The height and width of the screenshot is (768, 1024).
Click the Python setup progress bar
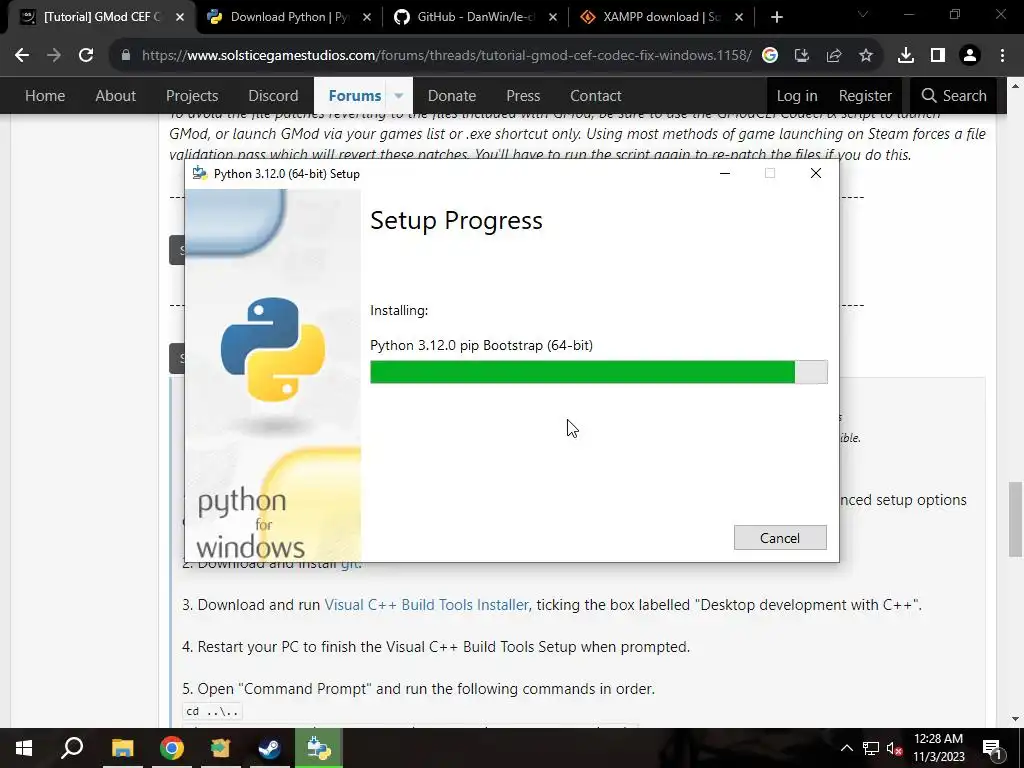pyautogui.click(x=598, y=372)
